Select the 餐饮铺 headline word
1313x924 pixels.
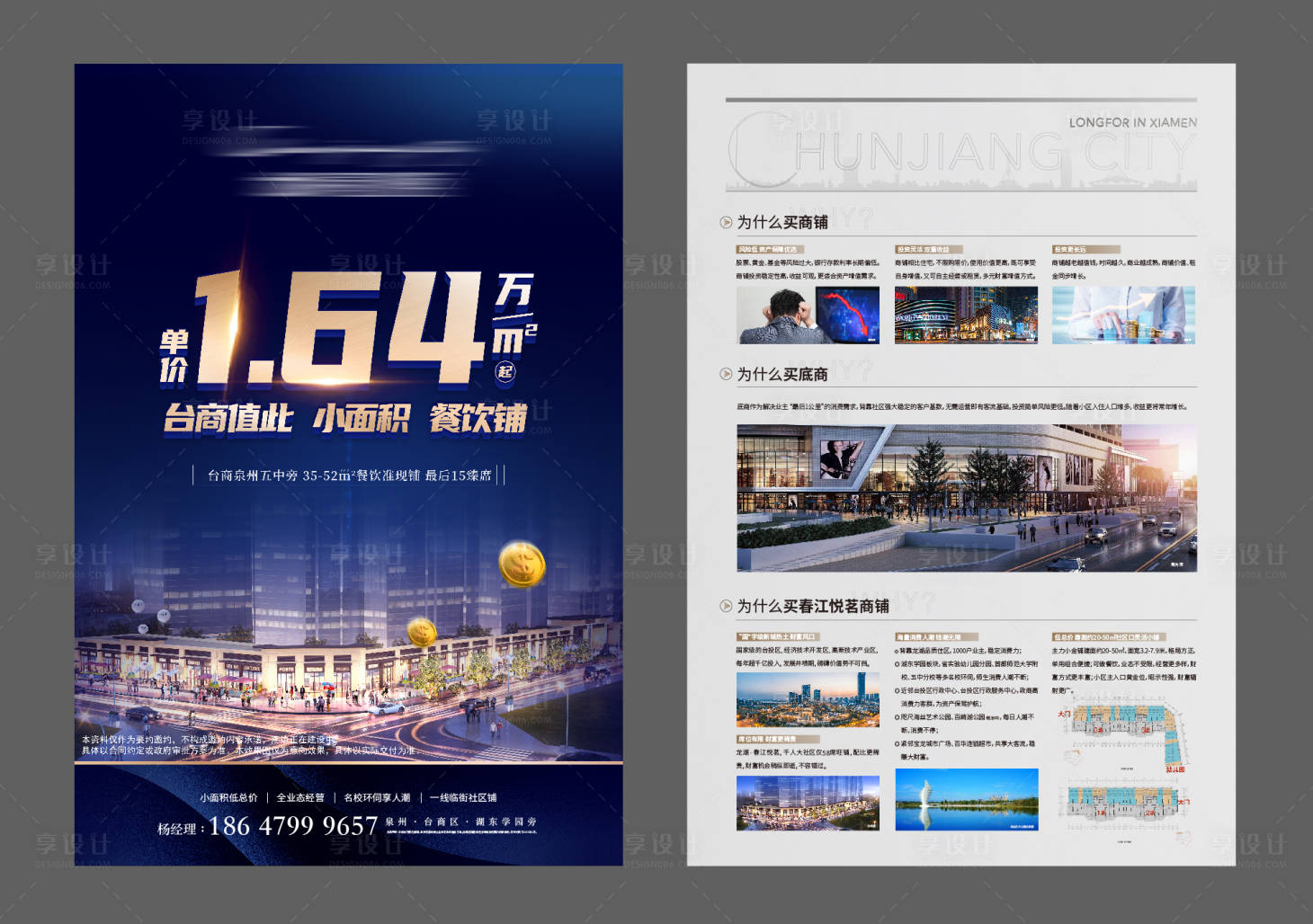[x=478, y=419]
